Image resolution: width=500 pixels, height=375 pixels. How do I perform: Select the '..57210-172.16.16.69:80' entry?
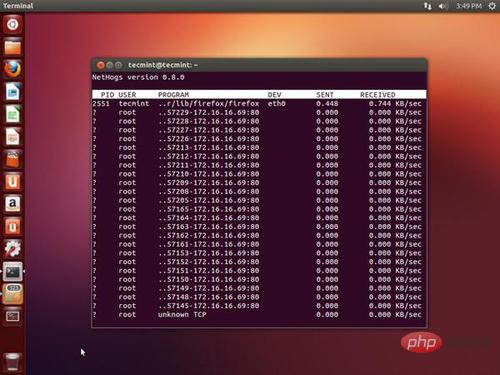pos(209,174)
